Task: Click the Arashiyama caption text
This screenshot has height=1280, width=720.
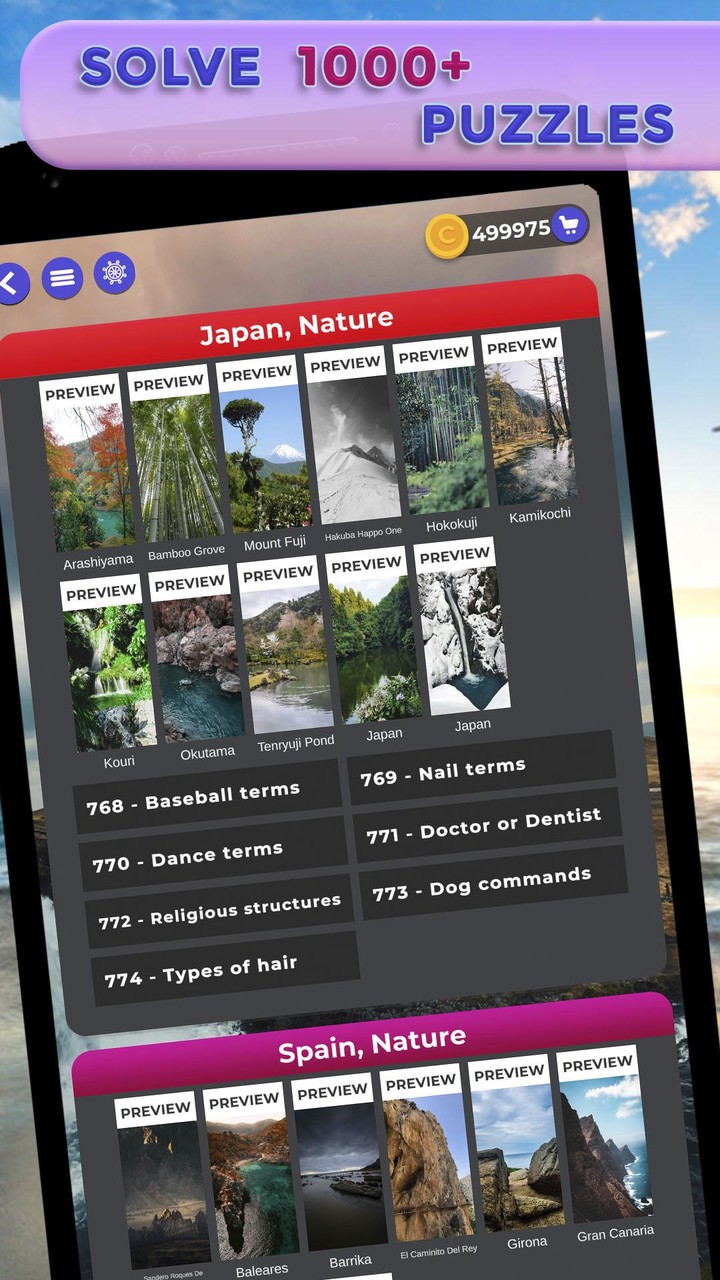Action: 98,563
